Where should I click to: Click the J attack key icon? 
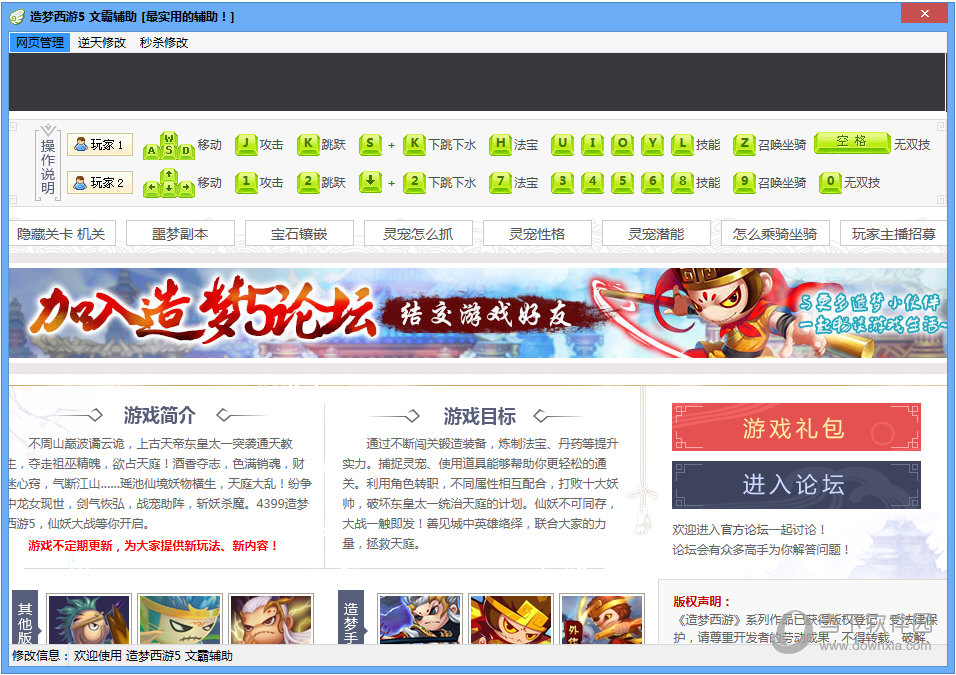click(x=246, y=145)
